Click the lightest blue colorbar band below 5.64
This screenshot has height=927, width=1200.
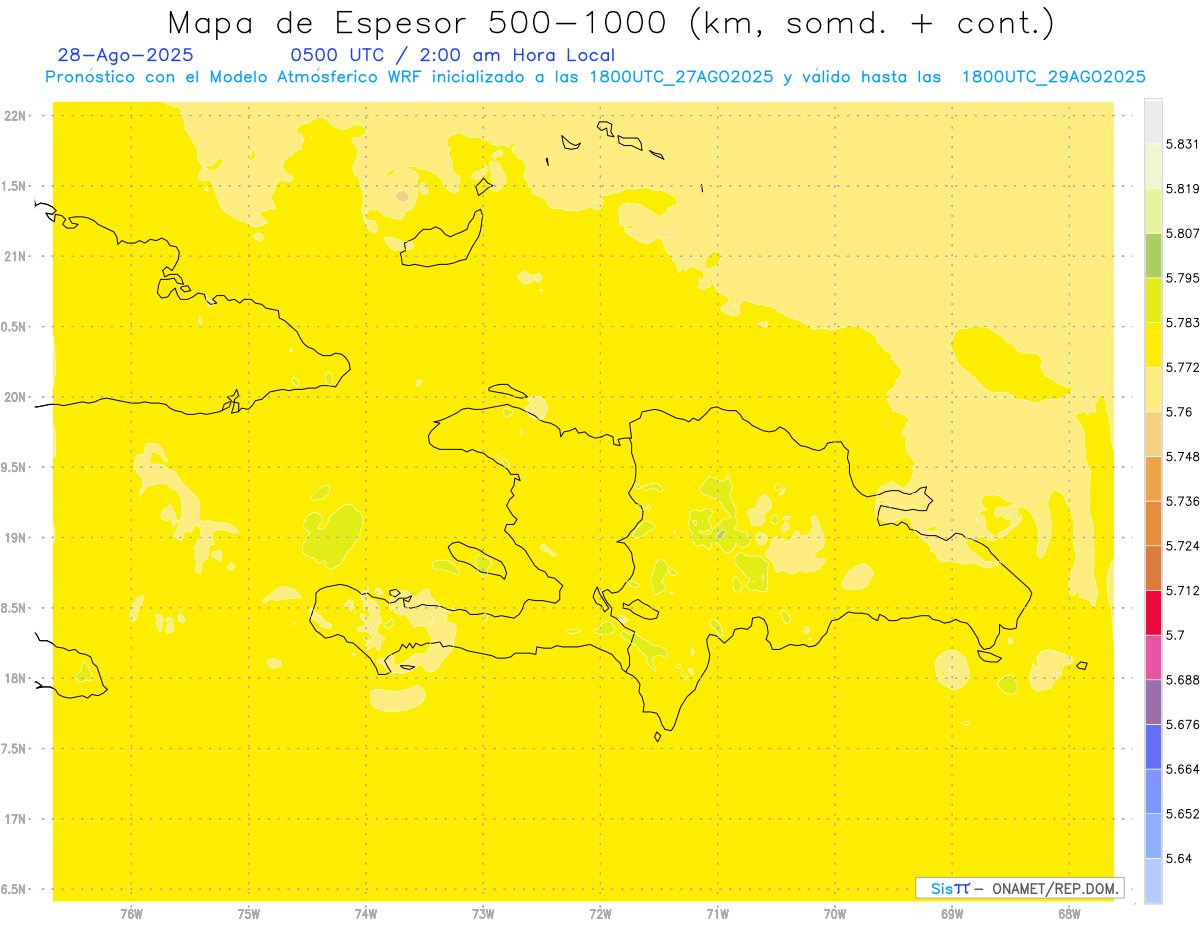coord(1153,881)
